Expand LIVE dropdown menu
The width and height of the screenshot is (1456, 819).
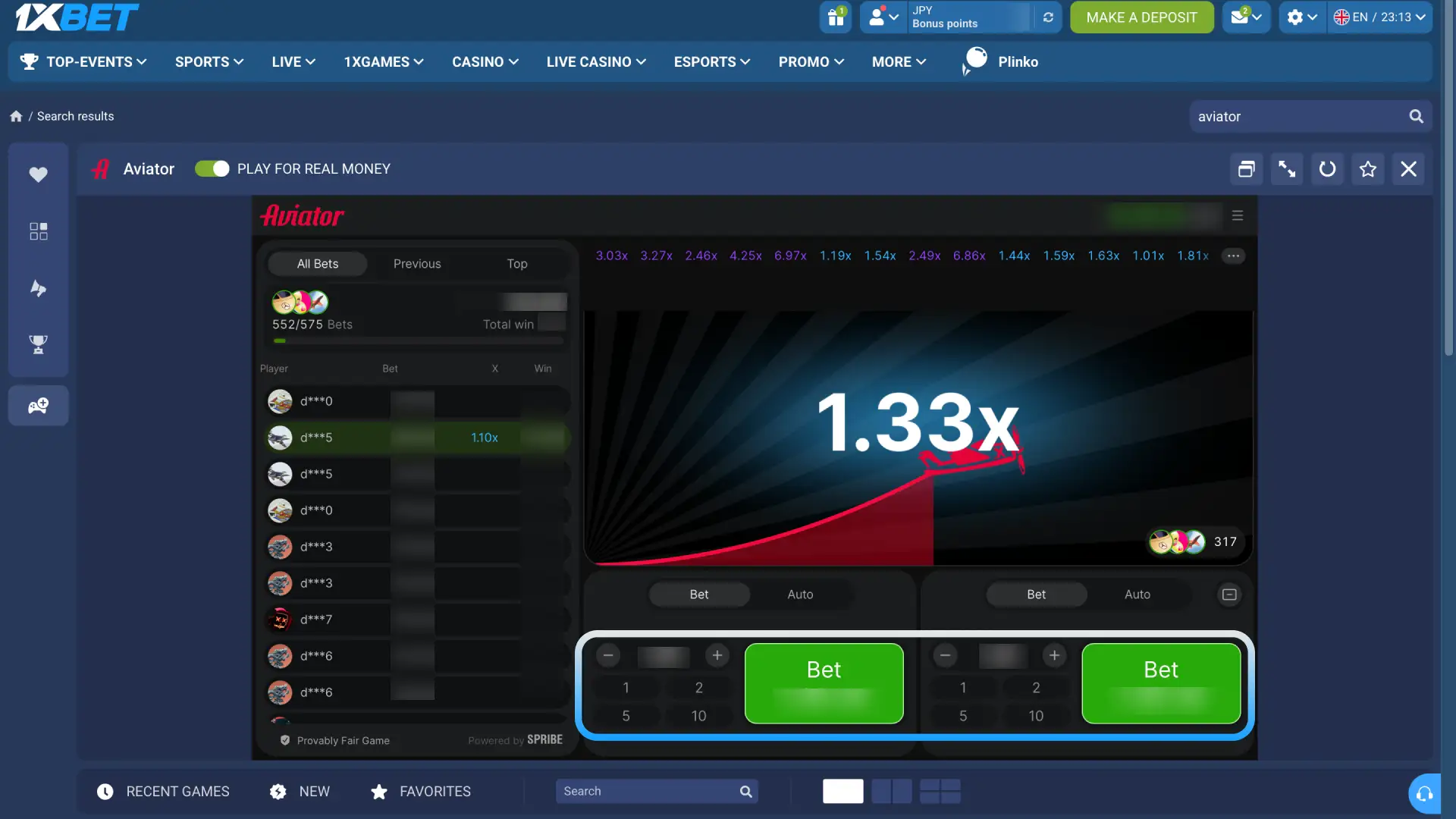pos(293,62)
